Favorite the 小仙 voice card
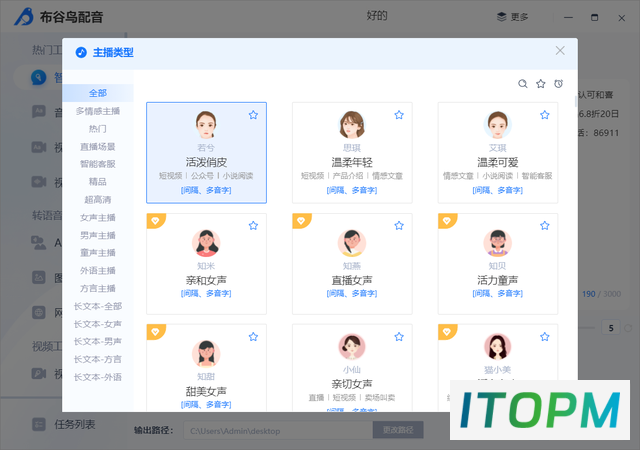Screen dimensions: 640x450 click(399, 337)
